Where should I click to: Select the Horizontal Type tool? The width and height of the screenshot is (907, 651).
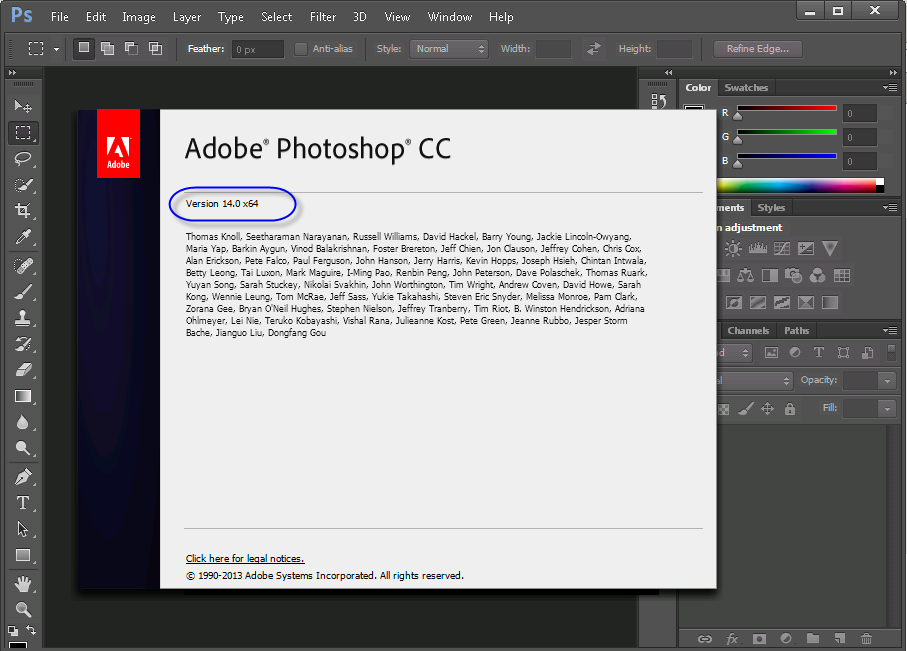tap(23, 503)
